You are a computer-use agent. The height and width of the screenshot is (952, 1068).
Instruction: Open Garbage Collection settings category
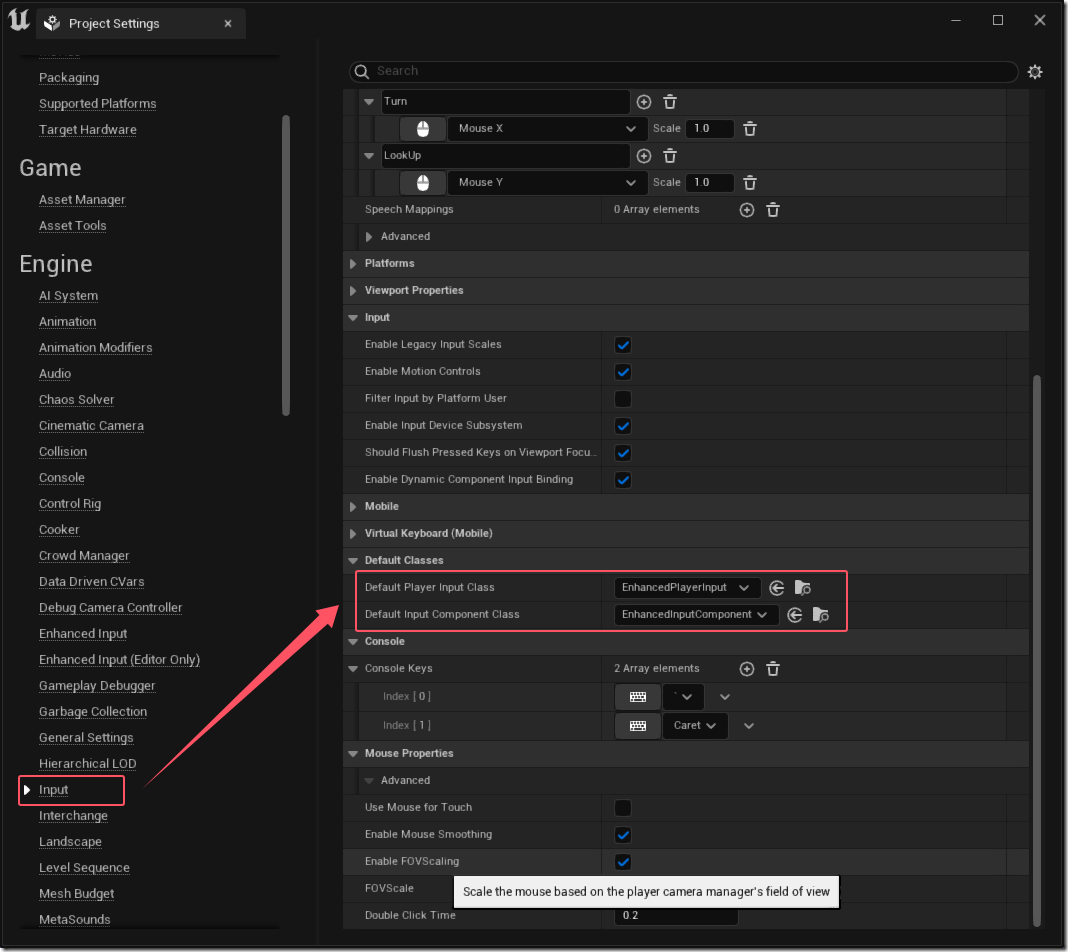[93, 712]
